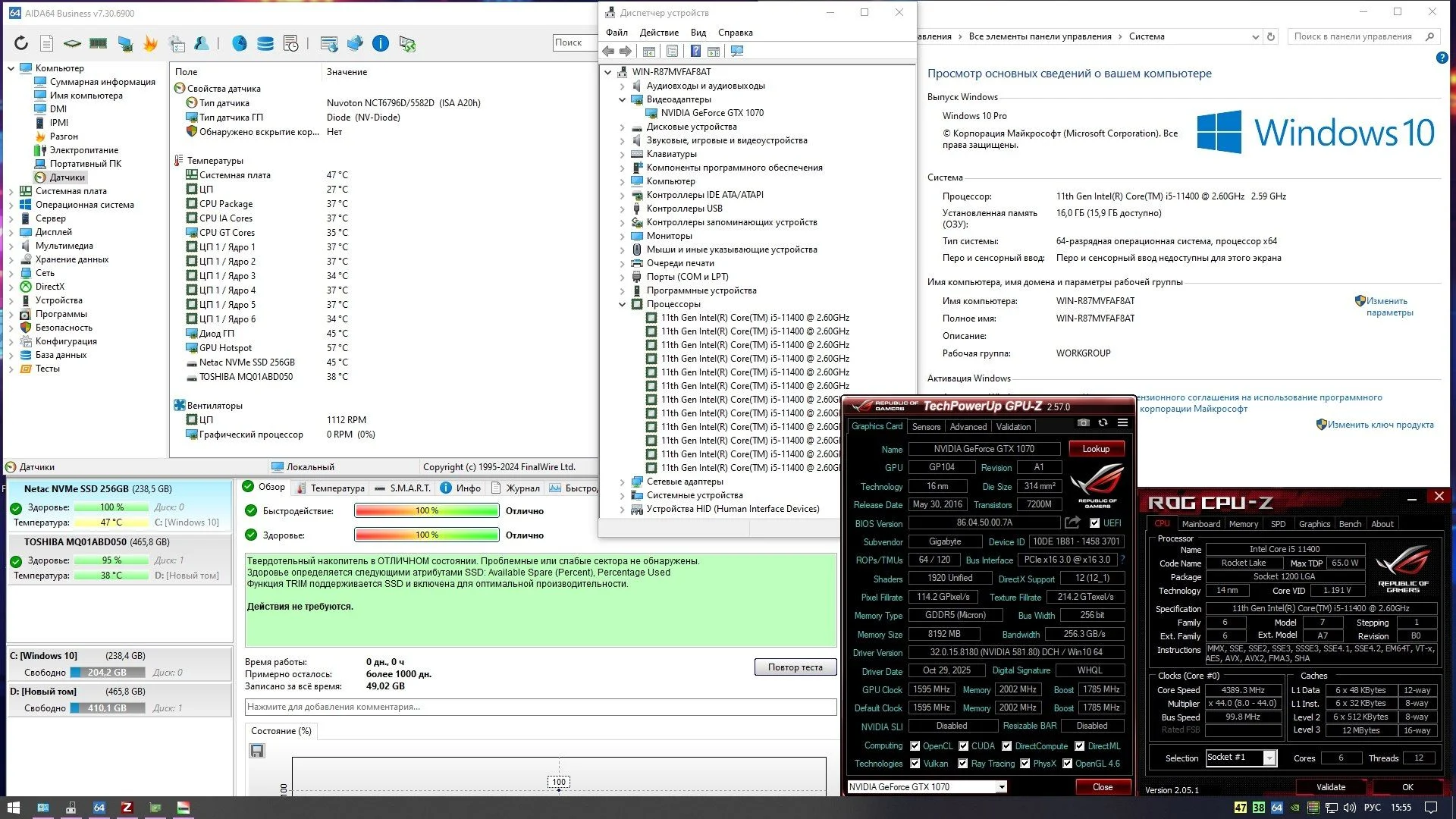Open the notification center tray icon
This screenshot has width=1456, height=819.
[x=1431, y=808]
